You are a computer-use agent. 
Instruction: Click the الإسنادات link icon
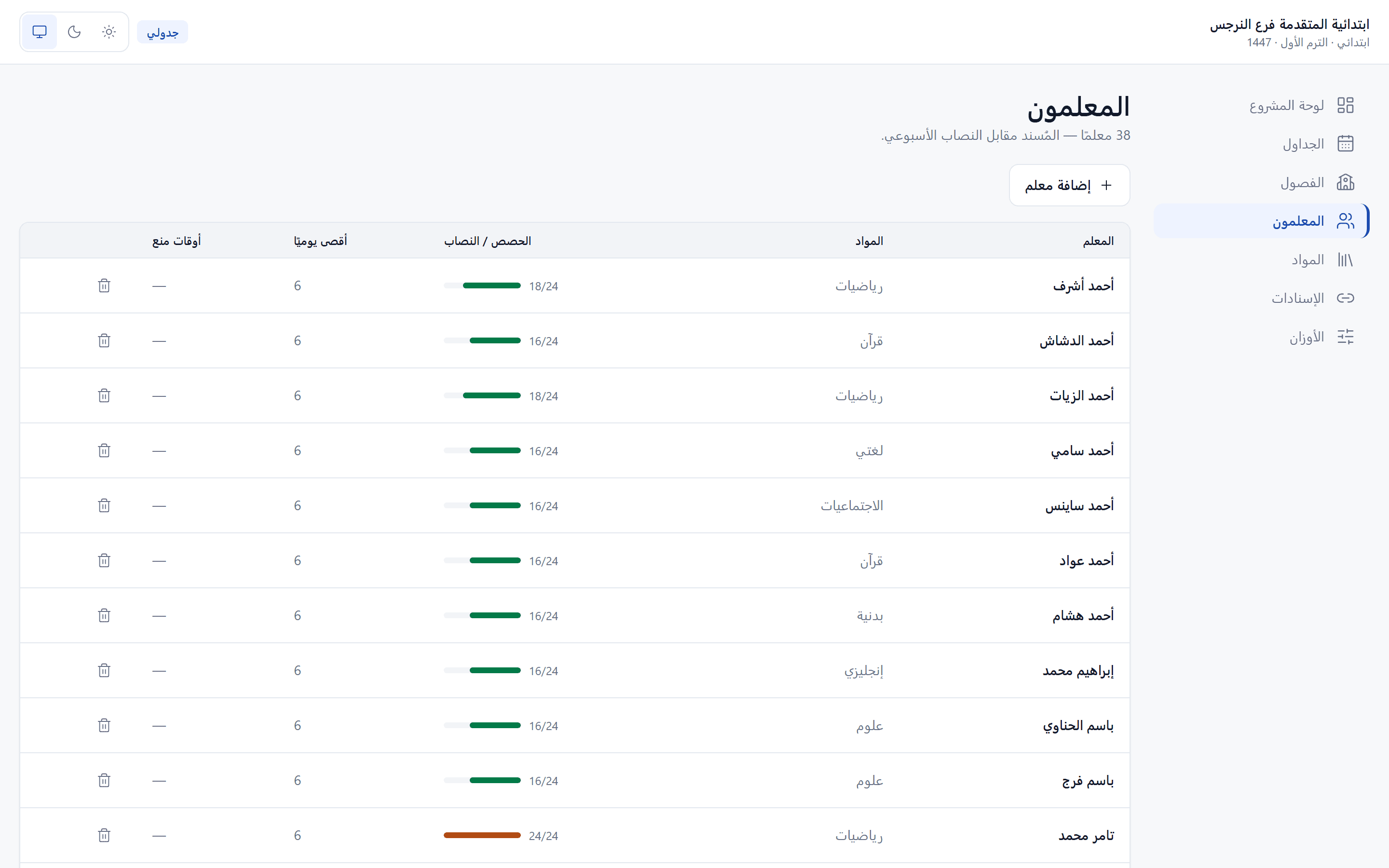coord(1346,298)
